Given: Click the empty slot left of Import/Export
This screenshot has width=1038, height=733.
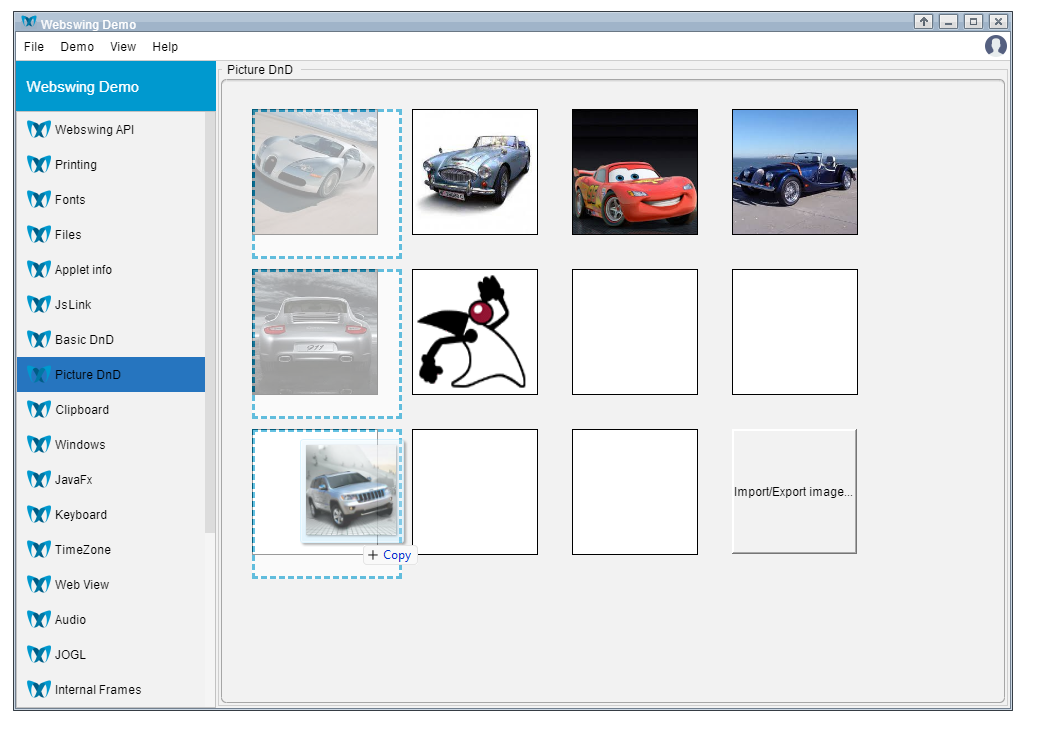Looking at the screenshot, I should (635, 492).
